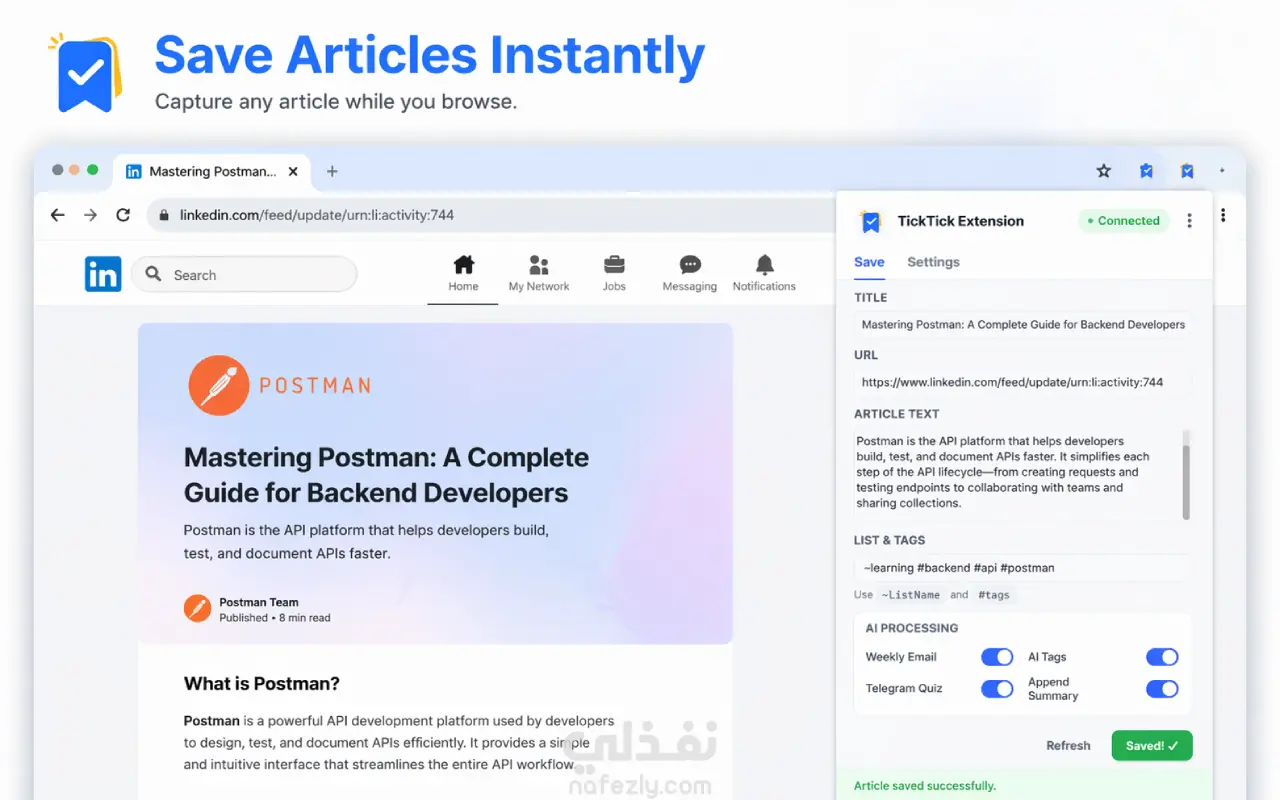
Task: Open the browser three-dot menu
Action: pyautogui.click(x=1223, y=215)
